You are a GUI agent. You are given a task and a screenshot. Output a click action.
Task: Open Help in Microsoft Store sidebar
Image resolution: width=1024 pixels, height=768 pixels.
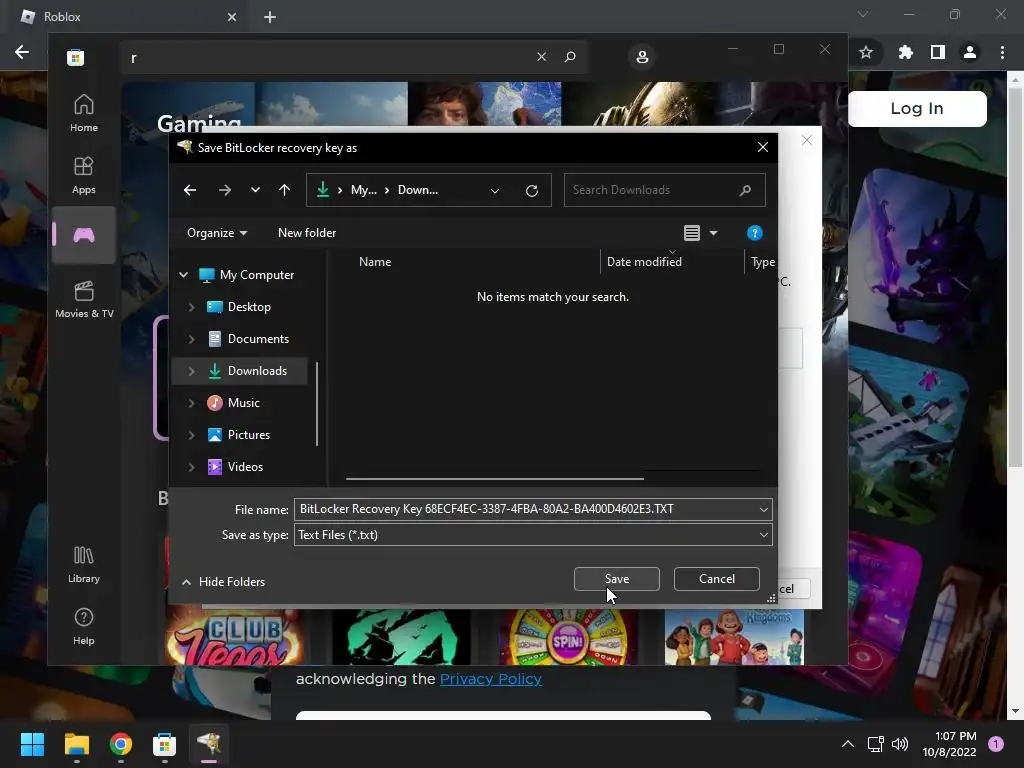coord(84,626)
